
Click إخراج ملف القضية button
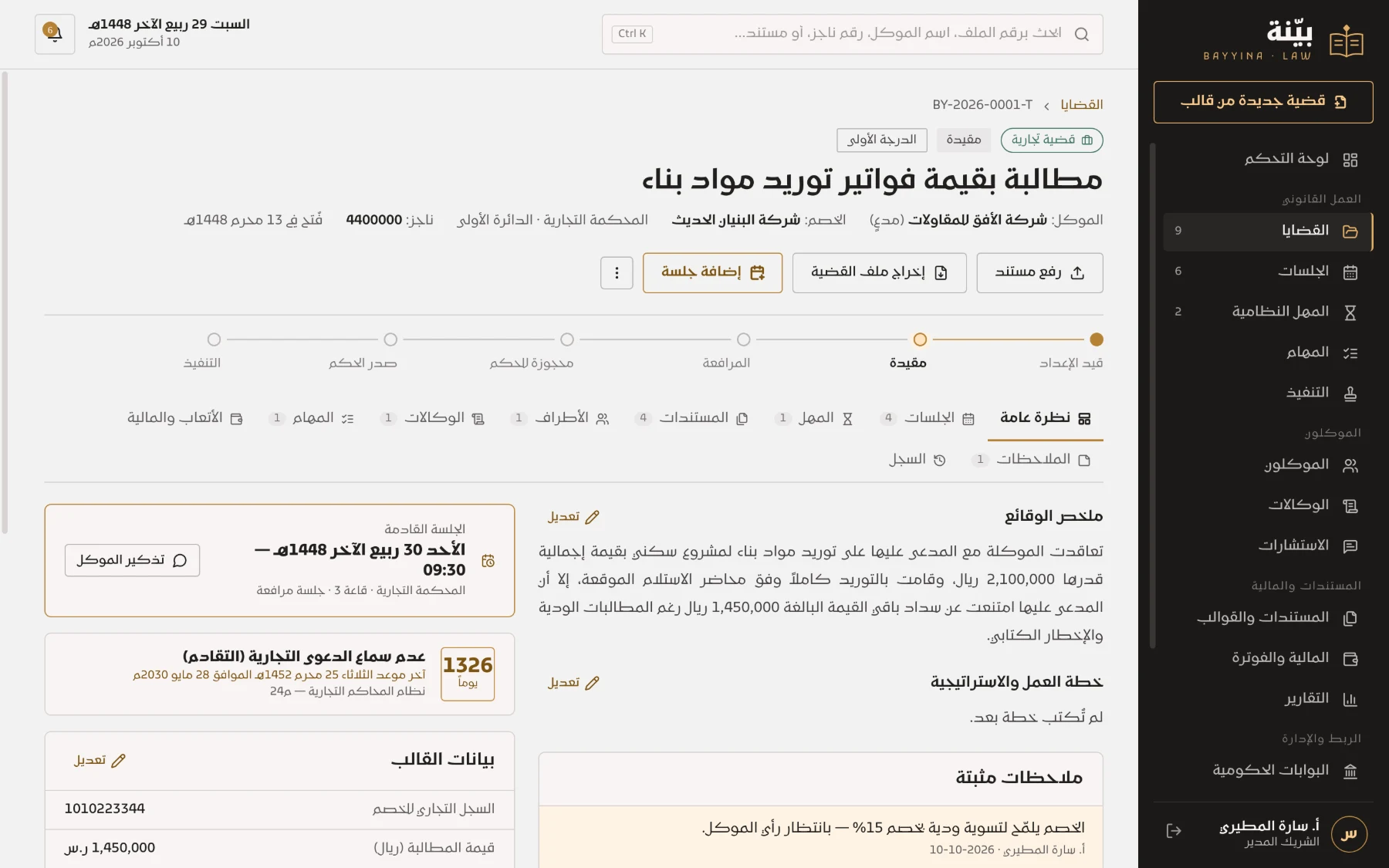[879, 273]
